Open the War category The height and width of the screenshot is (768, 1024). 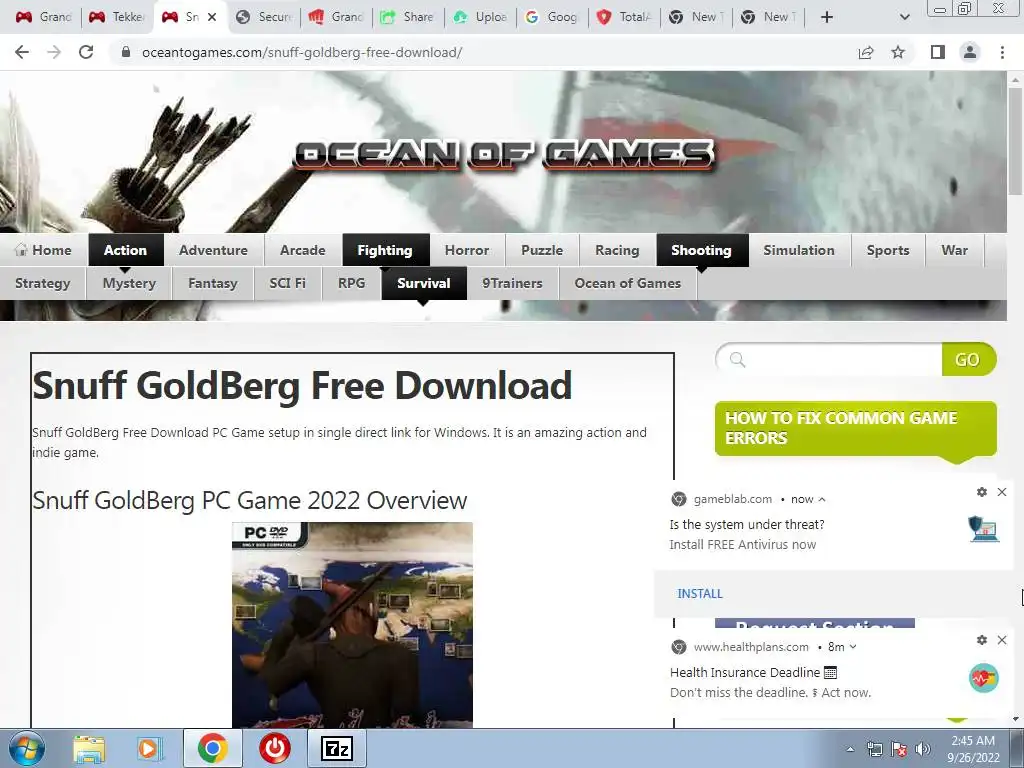954,250
